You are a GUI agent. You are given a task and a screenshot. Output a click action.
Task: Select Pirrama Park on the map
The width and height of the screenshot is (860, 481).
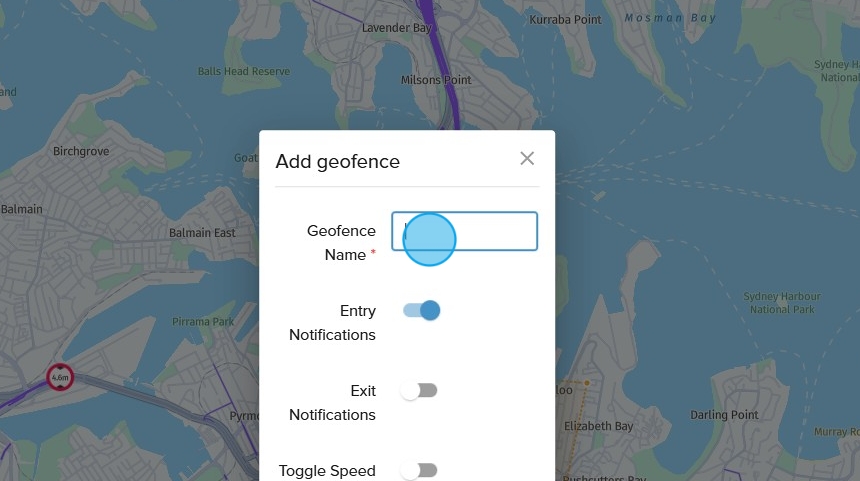(202, 322)
